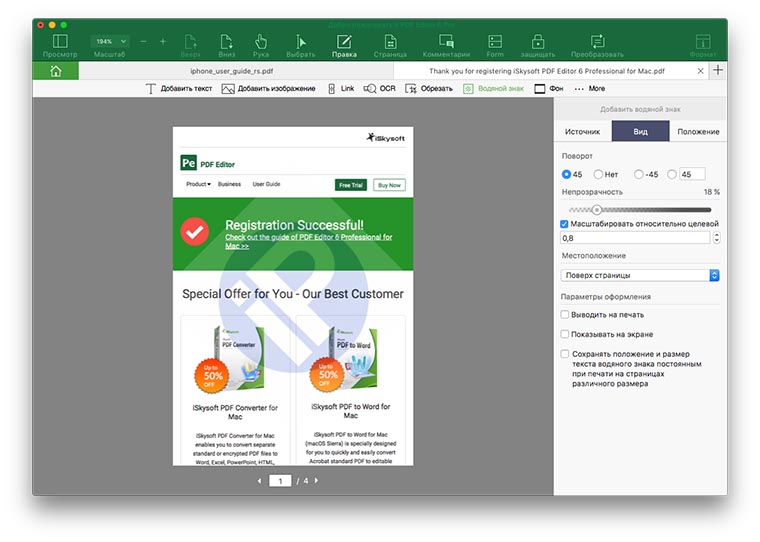The width and height of the screenshot is (760, 542).
Task: Choose Добавить изображение tool
Action: (x=269, y=89)
